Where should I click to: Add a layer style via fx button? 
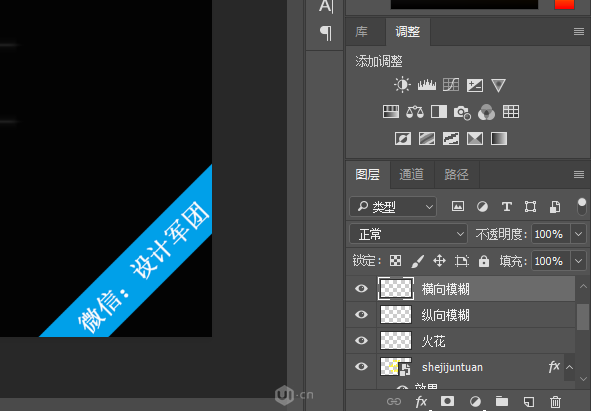(421, 401)
